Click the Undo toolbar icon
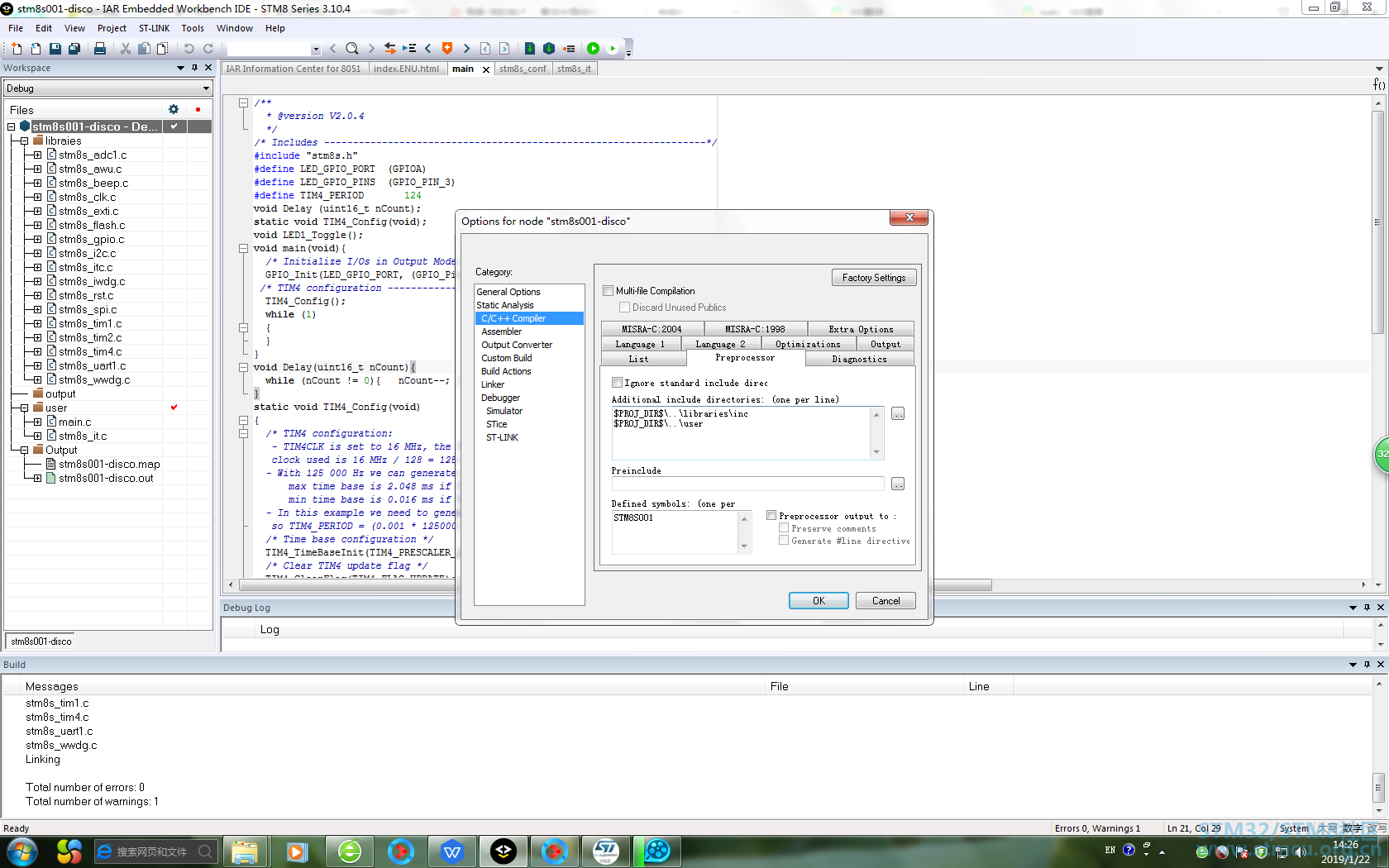Image resolution: width=1389 pixels, height=868 pixels. point(189,49)
